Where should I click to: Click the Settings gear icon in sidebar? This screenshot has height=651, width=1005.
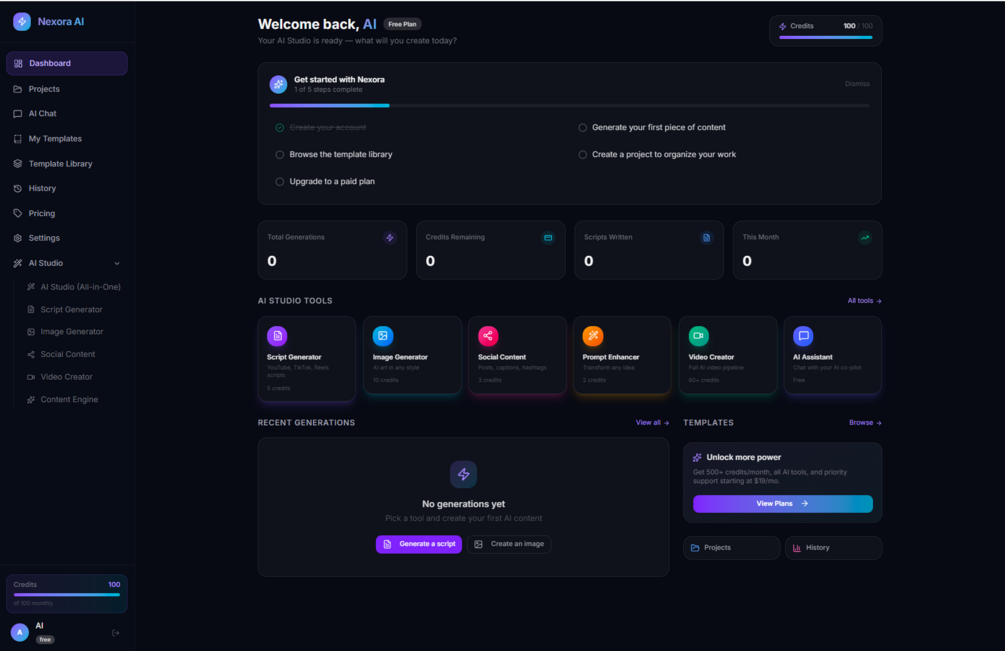(x=17, y=238)
